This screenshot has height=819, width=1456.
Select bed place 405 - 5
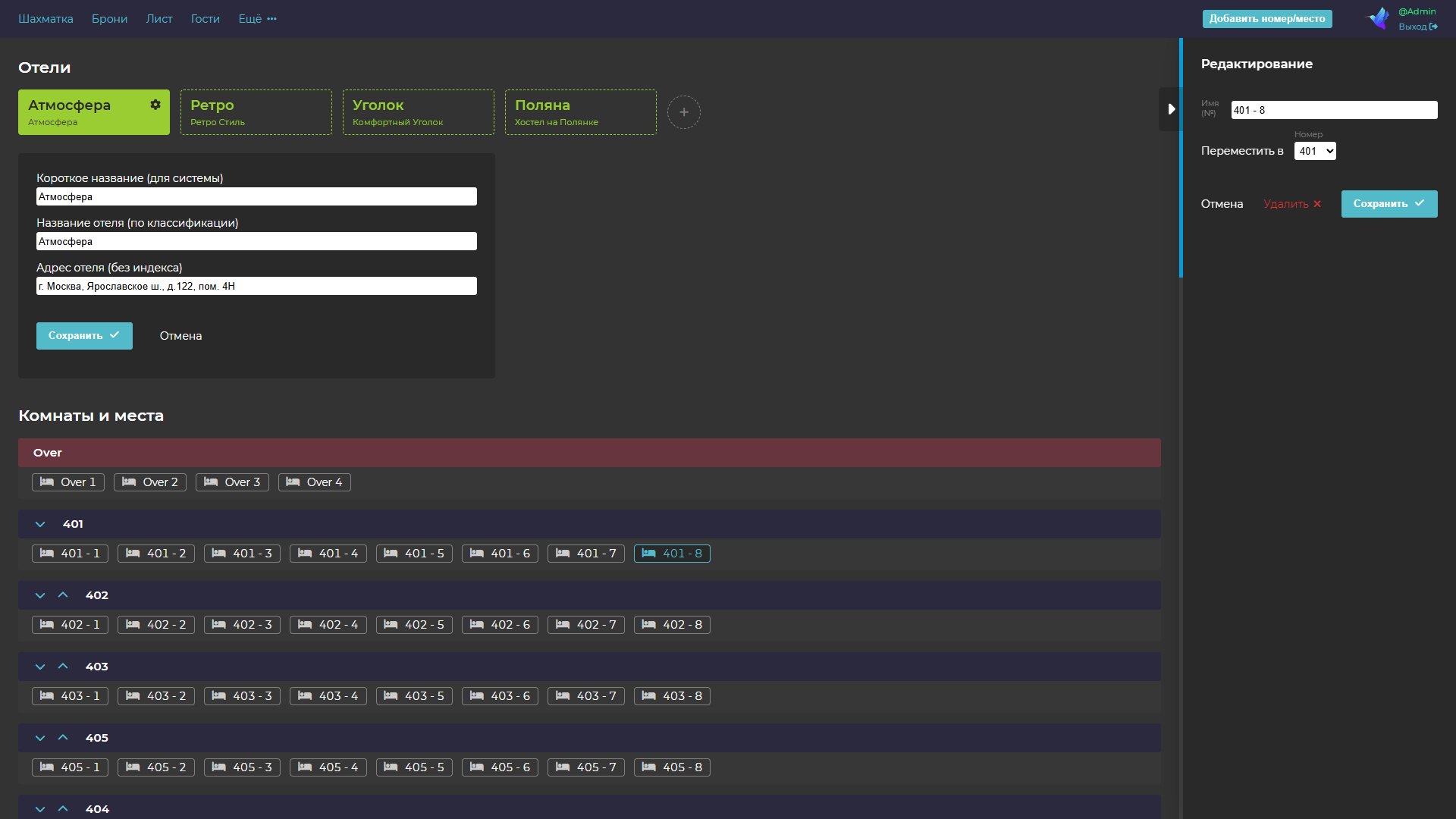414,767
